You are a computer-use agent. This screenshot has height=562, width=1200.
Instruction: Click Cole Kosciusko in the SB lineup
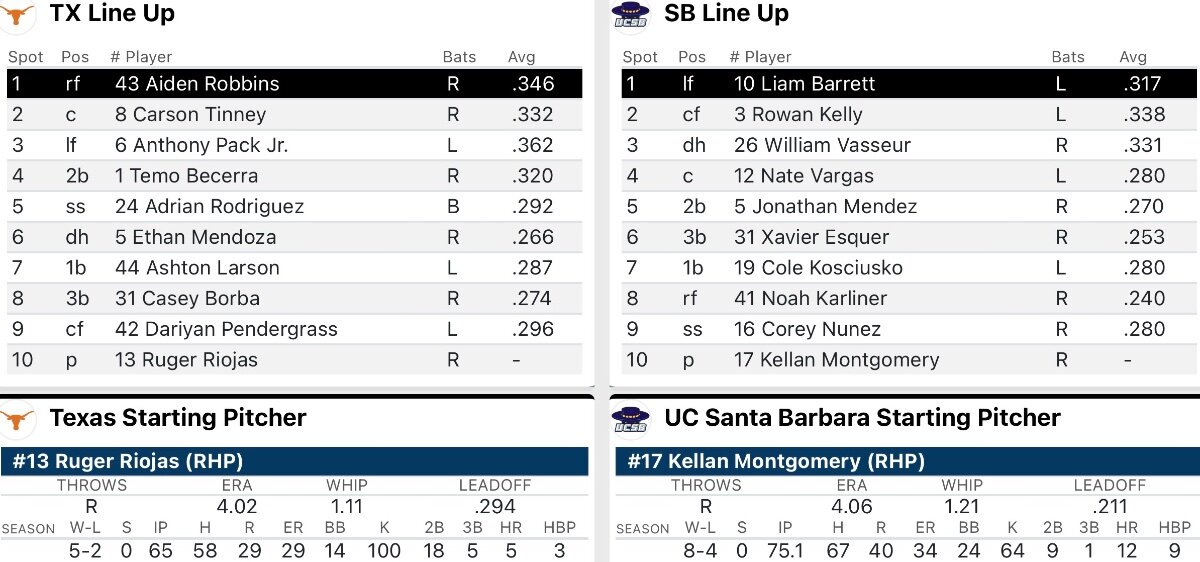pyautogui.click(x=818, y=268)
